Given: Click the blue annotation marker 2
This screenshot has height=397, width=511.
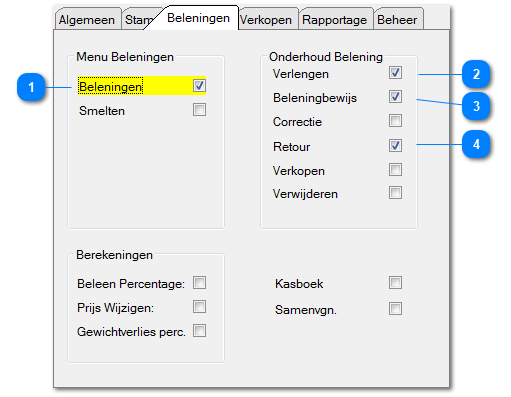Looking at the screenshot, I should click(476, 74).
